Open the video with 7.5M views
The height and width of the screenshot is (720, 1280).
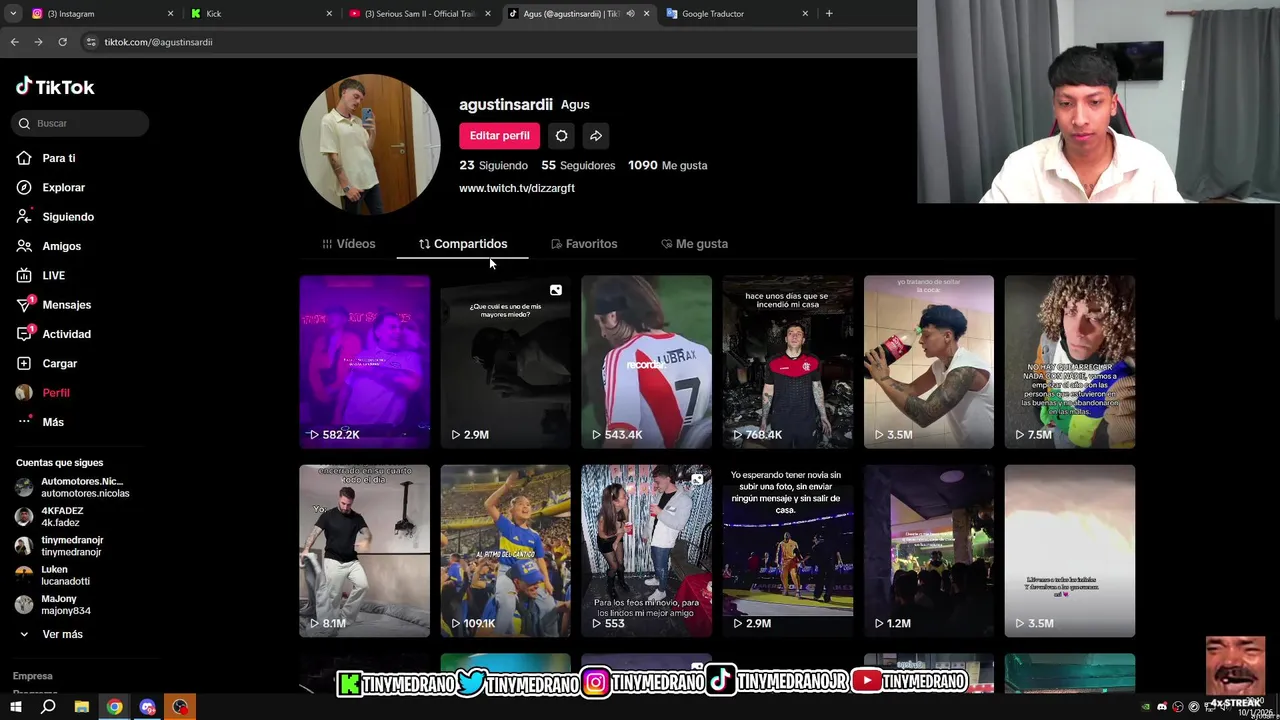click(x=1069, y=362)
